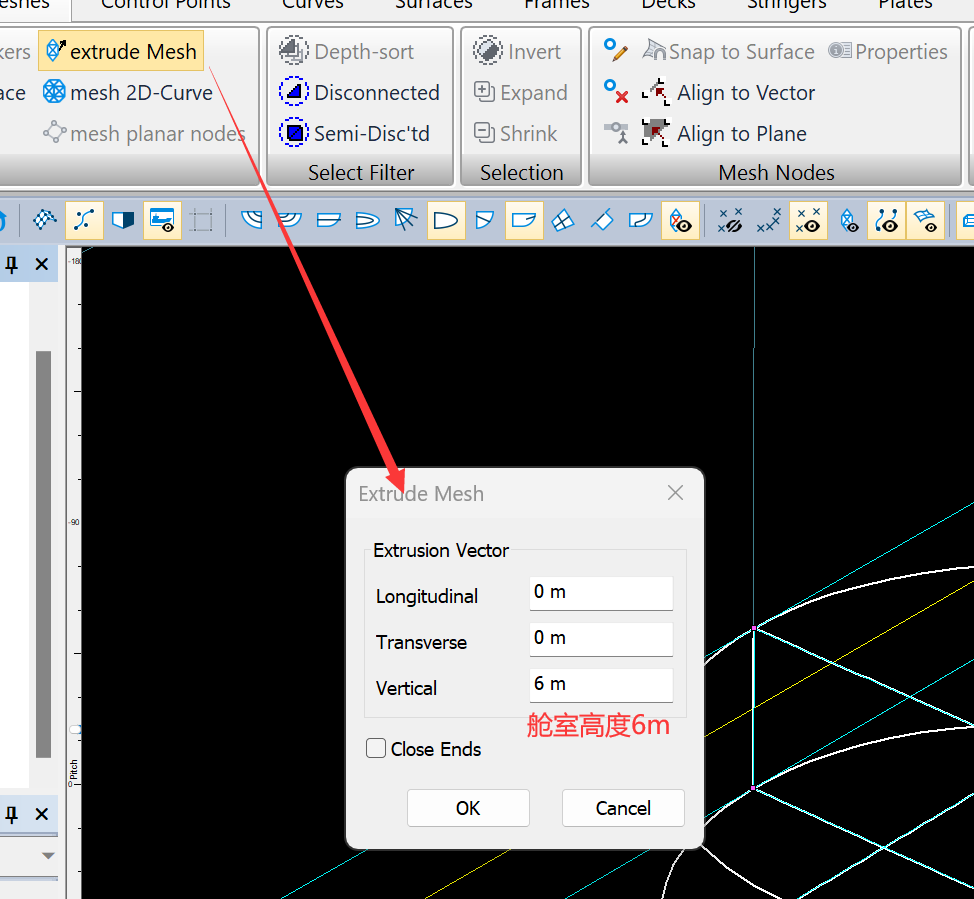Open the Surfaces ribbon tab
Image resolution: width=974 pixels, height=899 pixels.
point(433,5)
